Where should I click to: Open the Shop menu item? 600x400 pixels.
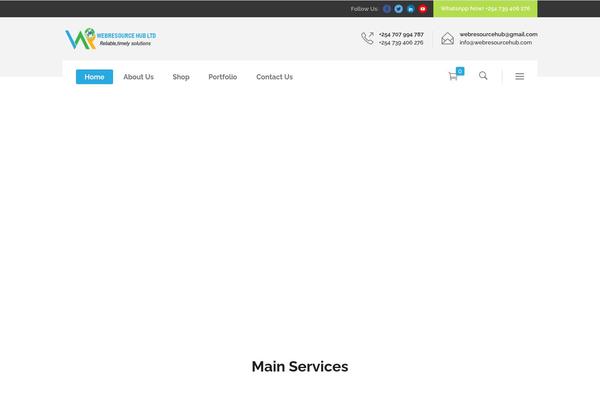point(181,77)
